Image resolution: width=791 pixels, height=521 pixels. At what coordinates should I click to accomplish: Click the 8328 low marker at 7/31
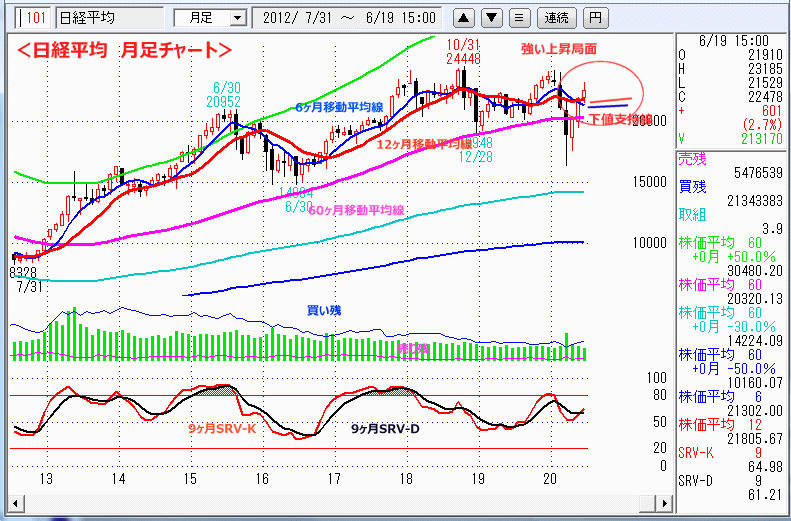[24, 277]
